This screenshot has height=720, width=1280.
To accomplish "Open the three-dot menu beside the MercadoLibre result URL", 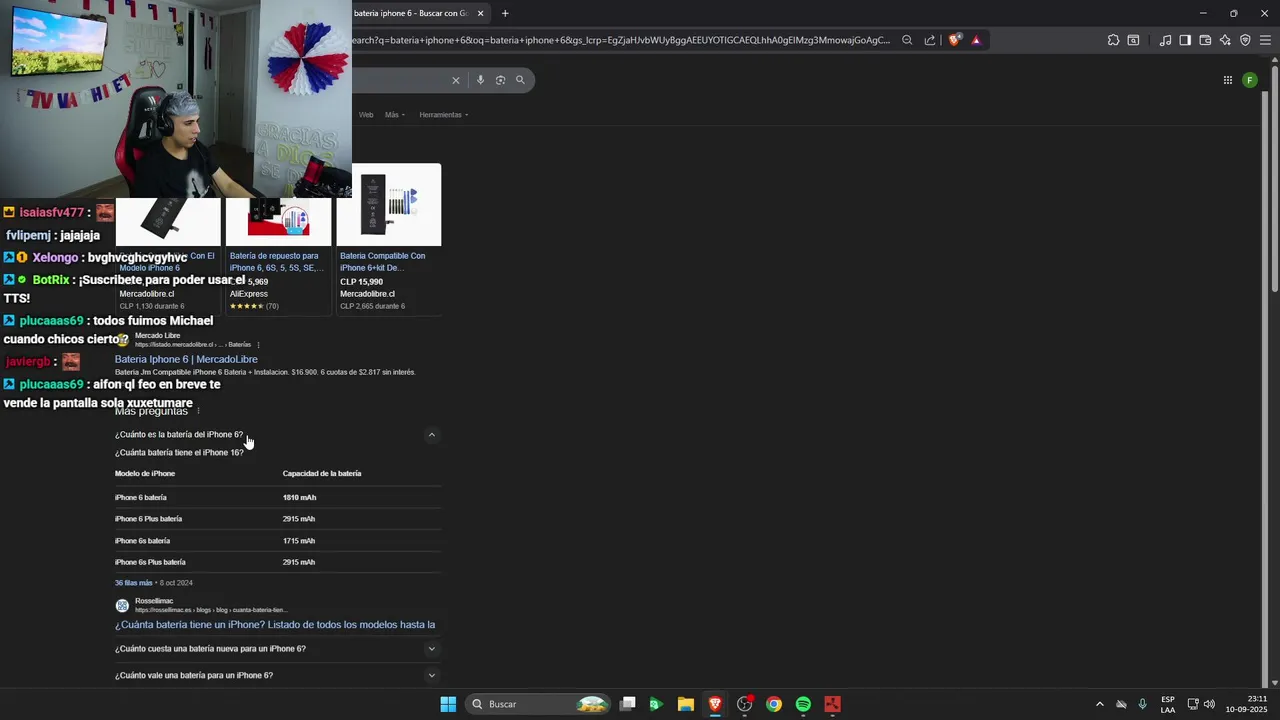I will [258, 345].
